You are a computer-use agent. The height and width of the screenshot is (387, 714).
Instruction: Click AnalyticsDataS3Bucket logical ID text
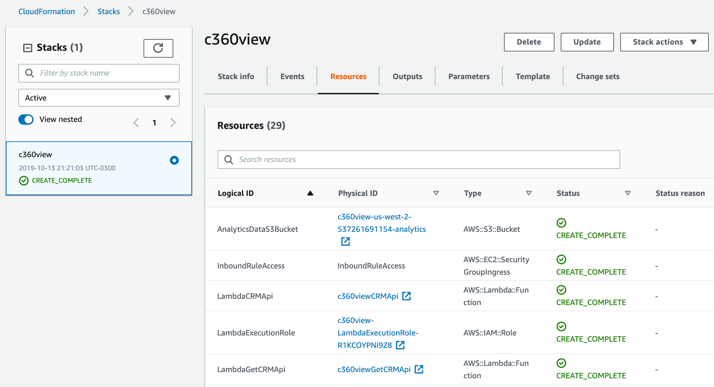pyautogui.click(x=257, y=229)
